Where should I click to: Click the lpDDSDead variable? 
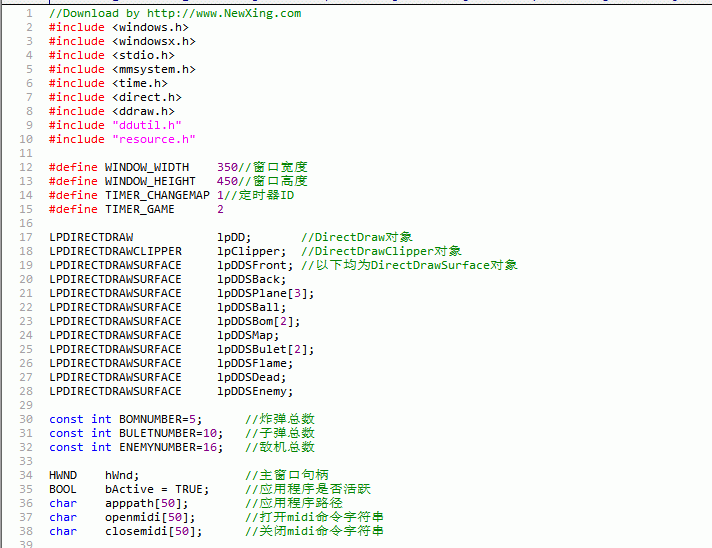click(252, 378)
